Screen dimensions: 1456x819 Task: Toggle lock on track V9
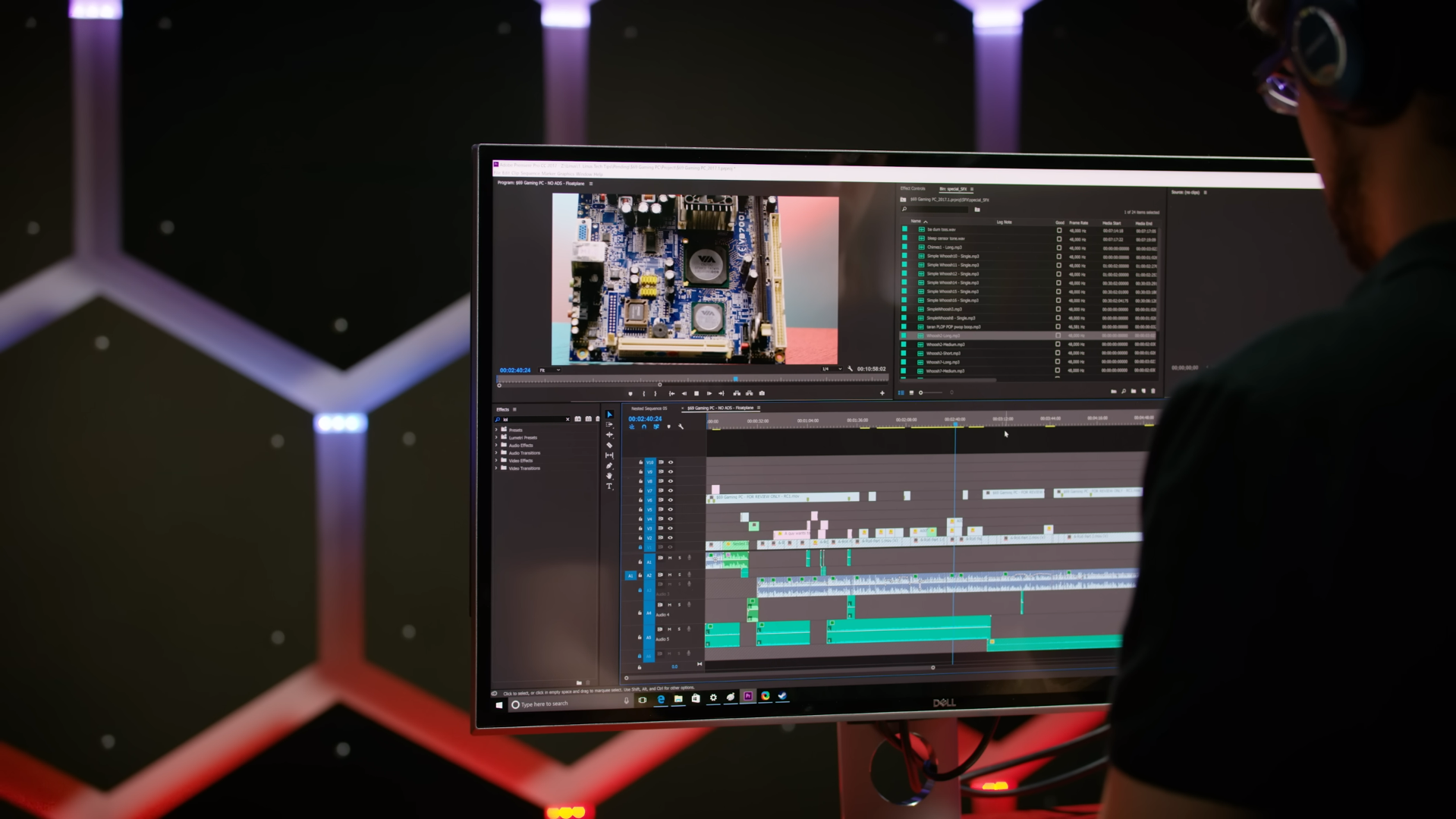tap(640, 472)
